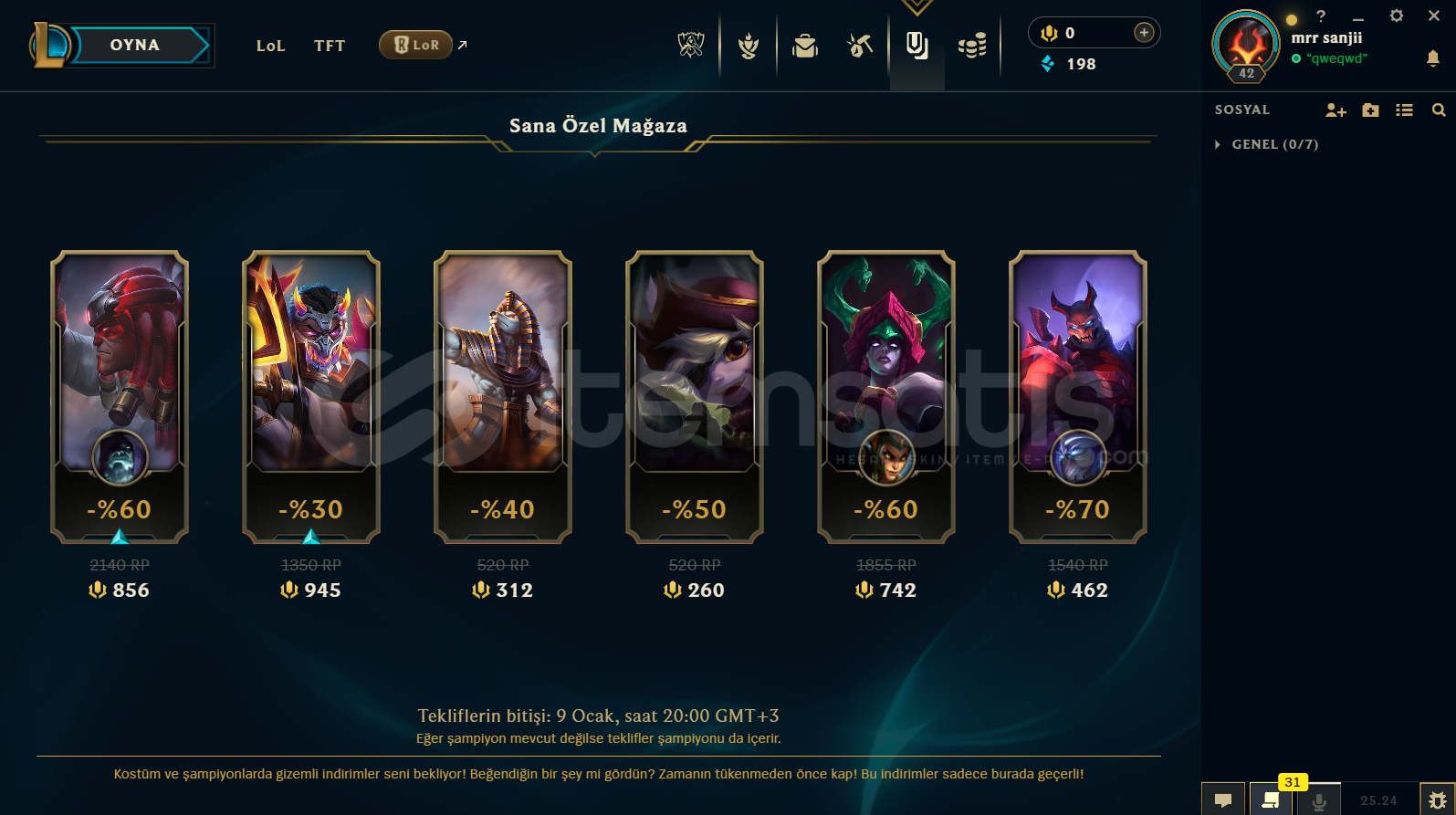Open the settings gear icon
This screenshot has height=815, width=1456.
1397,16
